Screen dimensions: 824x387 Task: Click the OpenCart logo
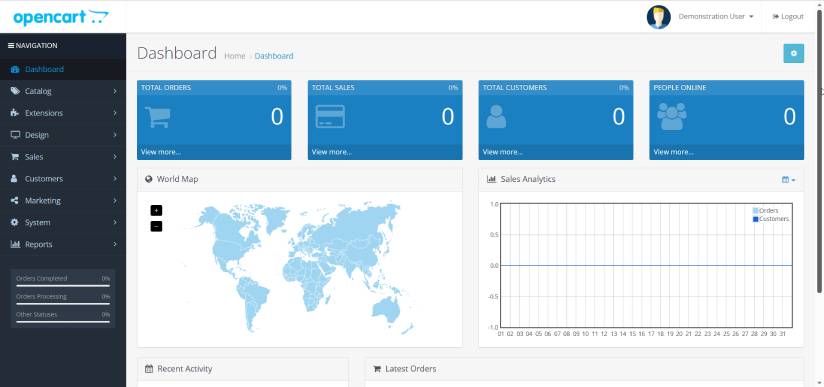61,17
